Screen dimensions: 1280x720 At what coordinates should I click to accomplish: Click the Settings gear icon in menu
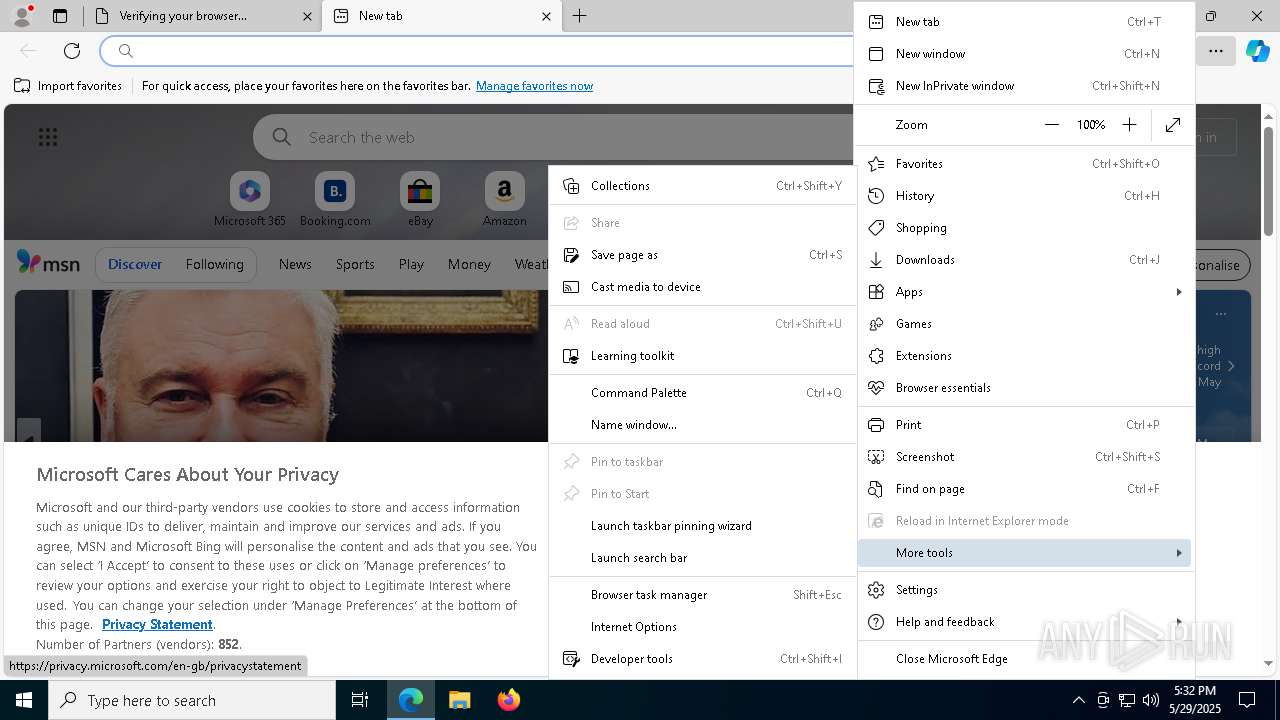(876, 590)
